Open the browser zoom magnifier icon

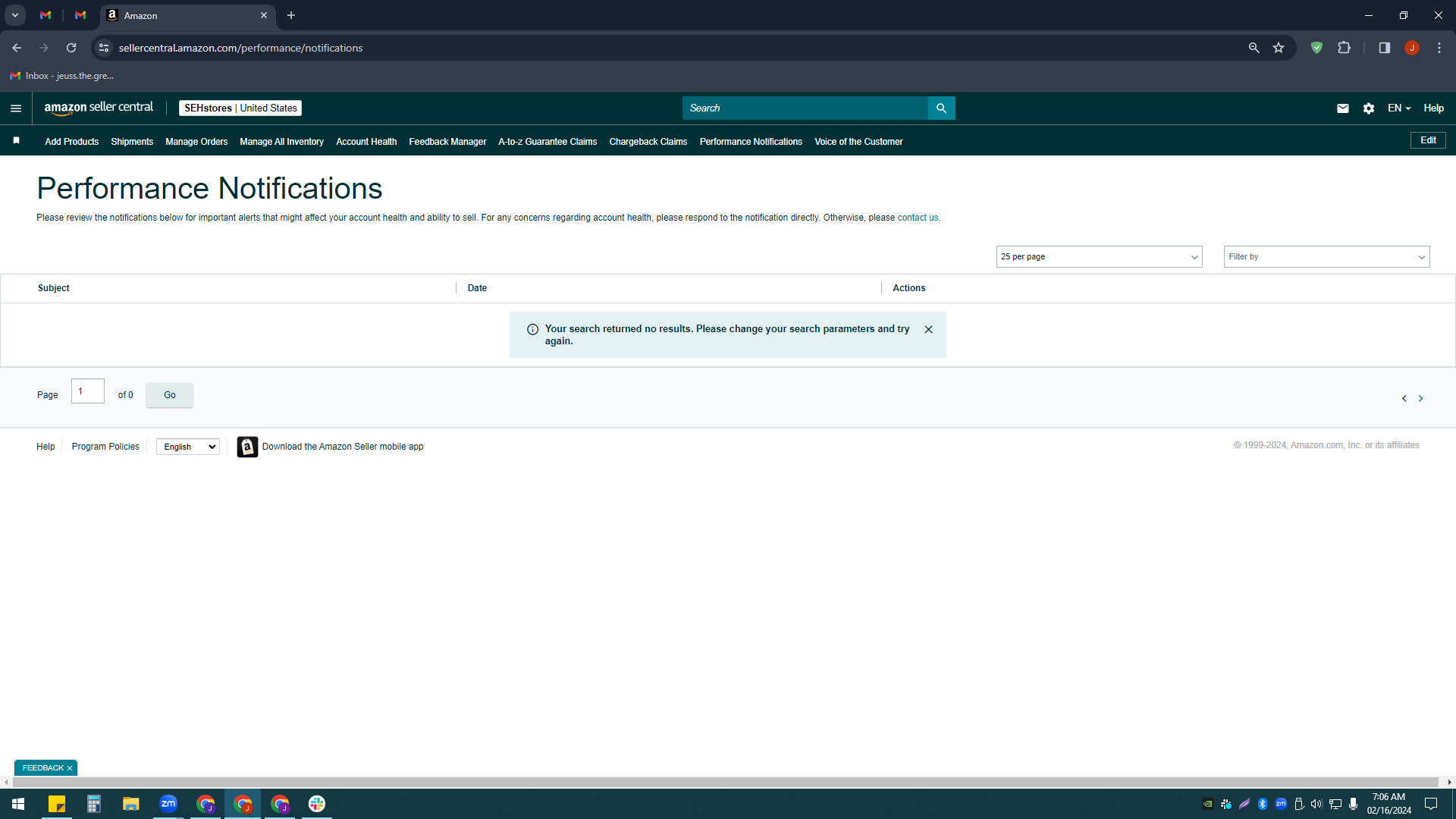1254,48
